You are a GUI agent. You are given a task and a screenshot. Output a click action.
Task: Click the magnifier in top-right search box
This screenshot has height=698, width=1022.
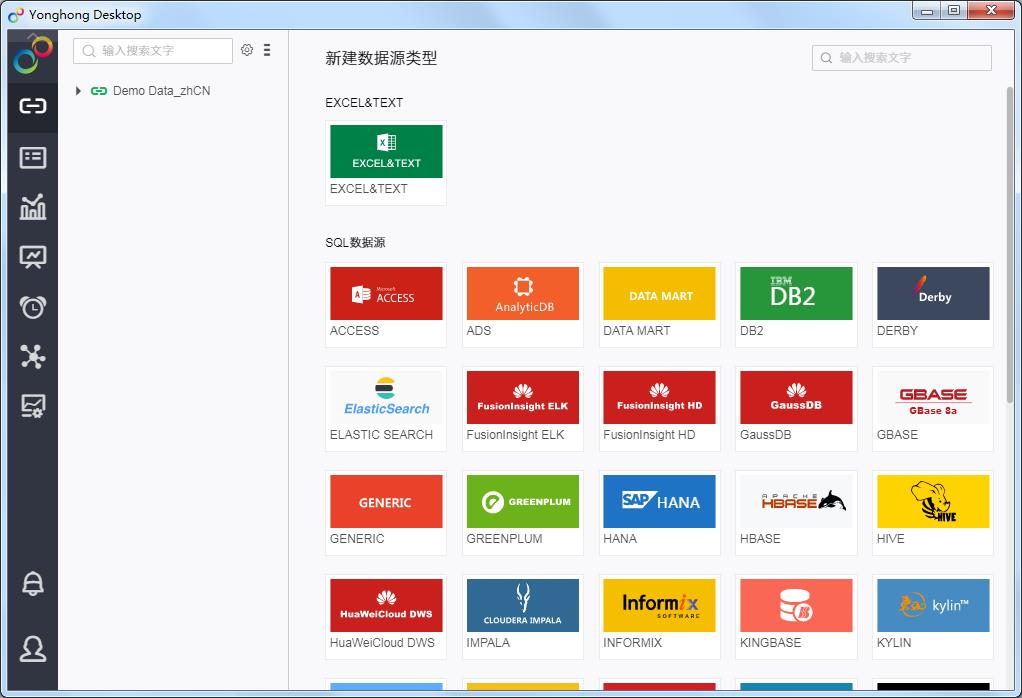(826, 58)
